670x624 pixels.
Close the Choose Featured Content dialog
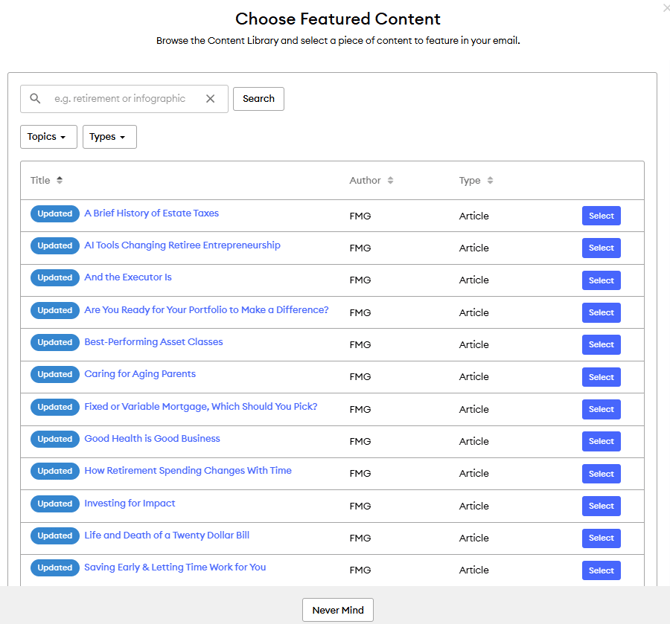click(x=666, y=8)
